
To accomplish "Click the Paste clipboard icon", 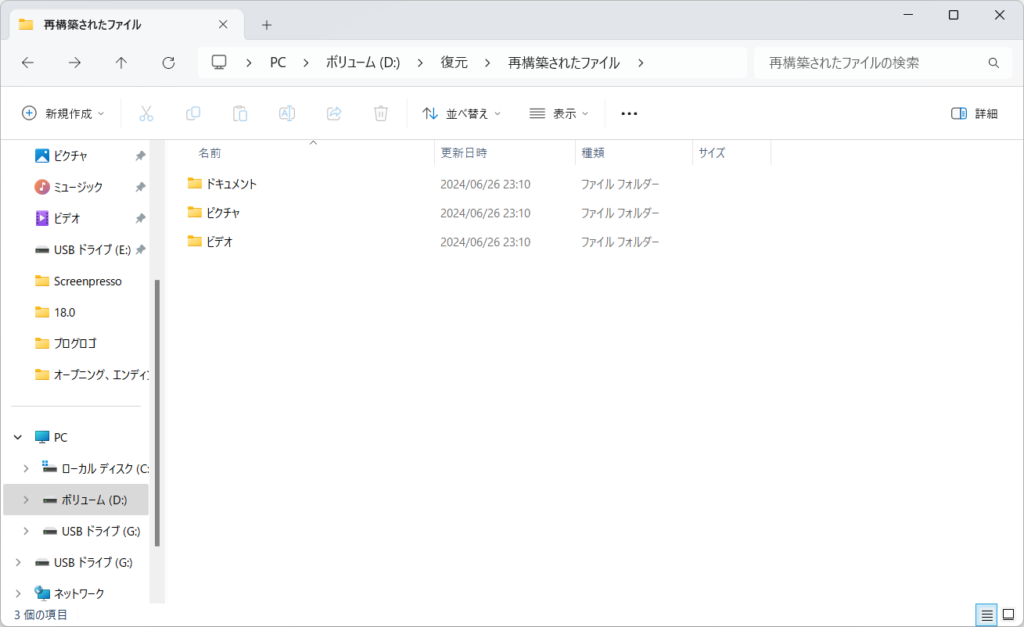I will pos(240,114).
